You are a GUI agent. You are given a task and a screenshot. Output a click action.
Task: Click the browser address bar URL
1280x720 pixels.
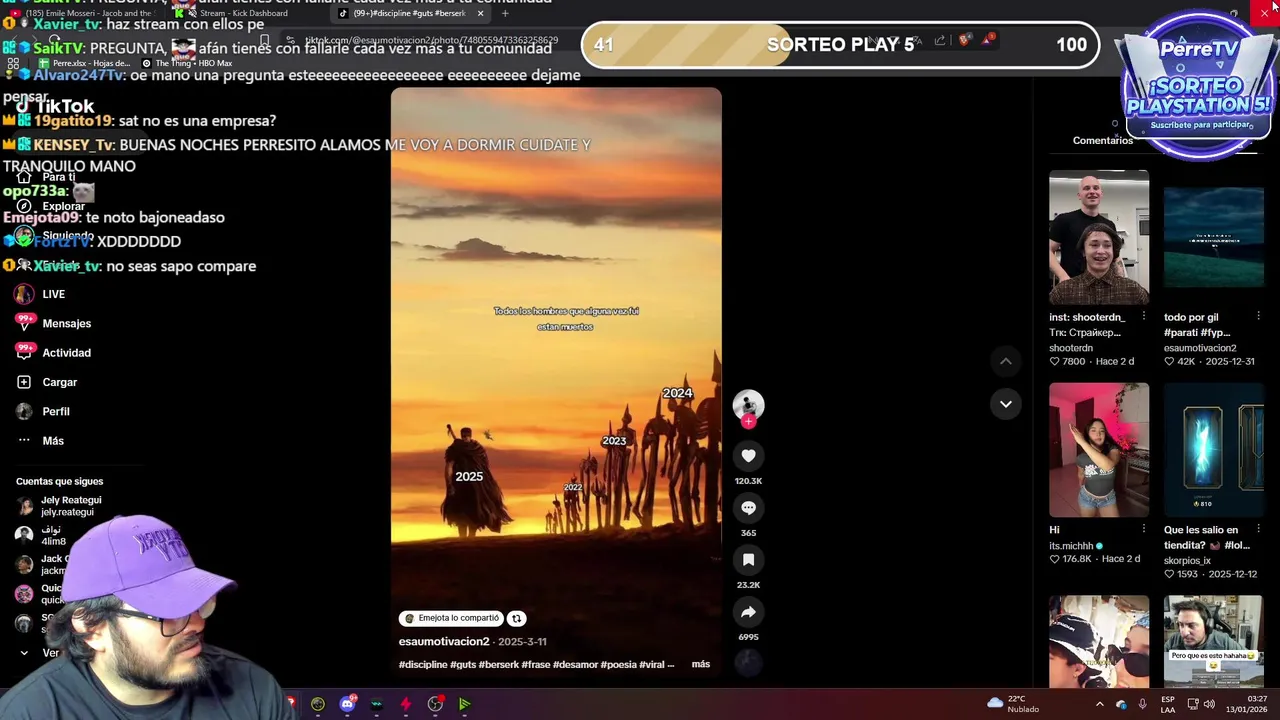(x=432, y=41)
